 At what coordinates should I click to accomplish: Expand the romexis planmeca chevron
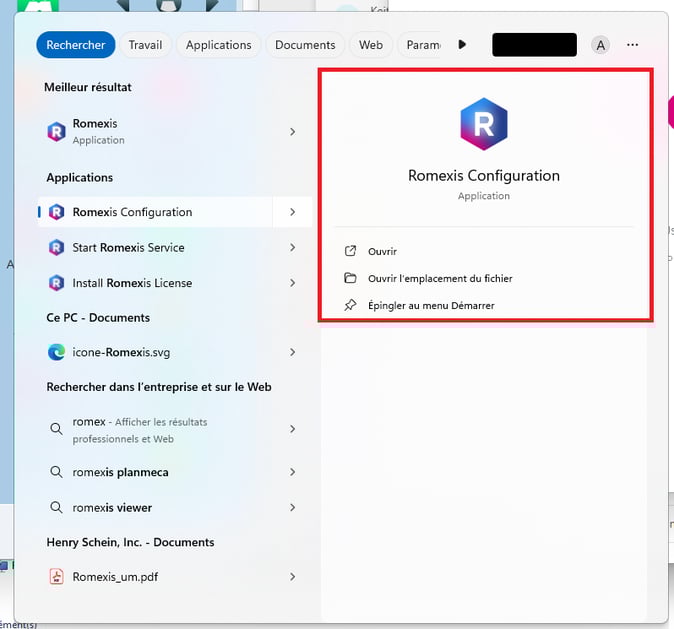pos(293,472)
